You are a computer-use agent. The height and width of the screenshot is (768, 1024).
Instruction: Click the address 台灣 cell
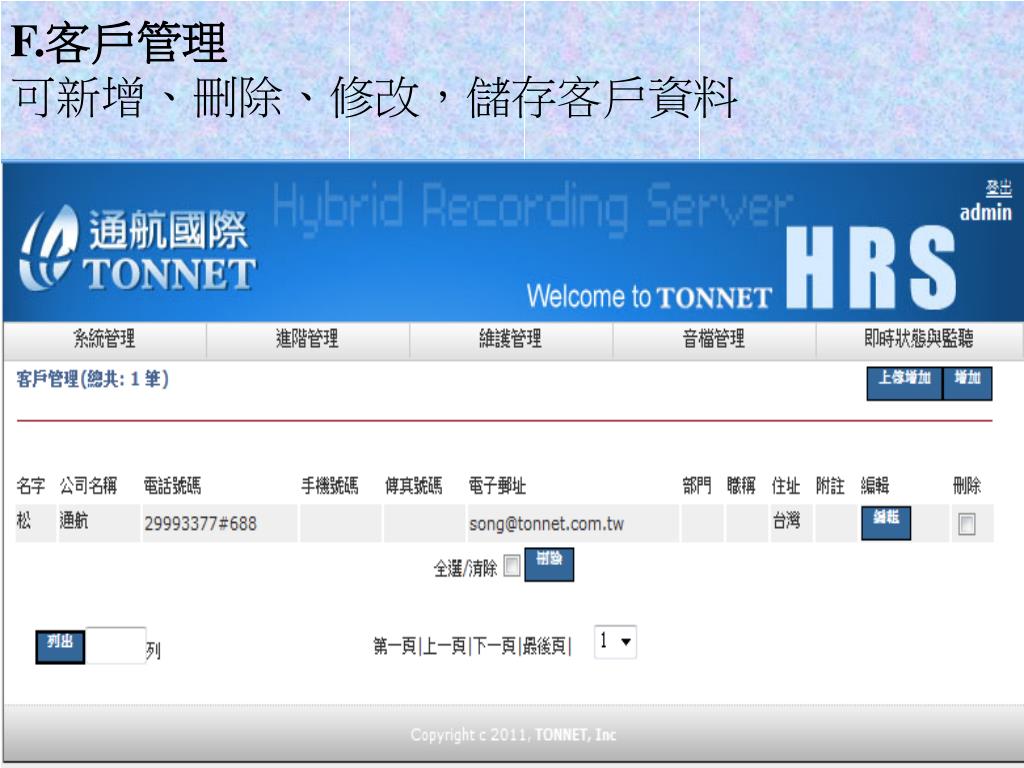click(791, 524)
